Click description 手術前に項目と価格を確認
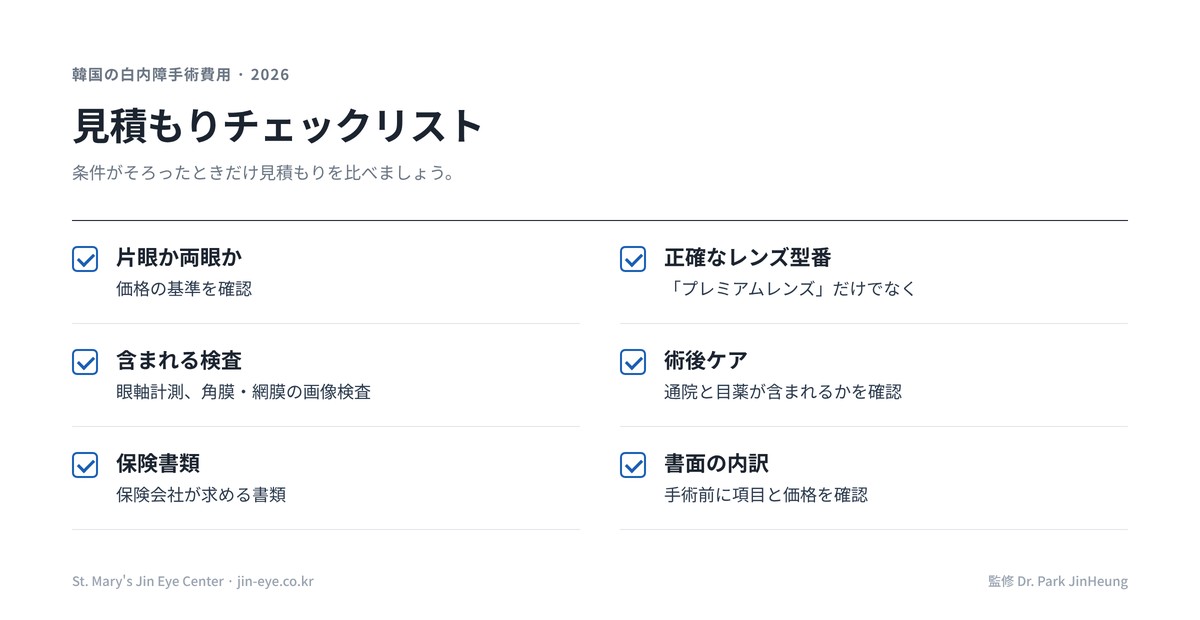This screenshot has width=1200, height=620. [766, 495]
